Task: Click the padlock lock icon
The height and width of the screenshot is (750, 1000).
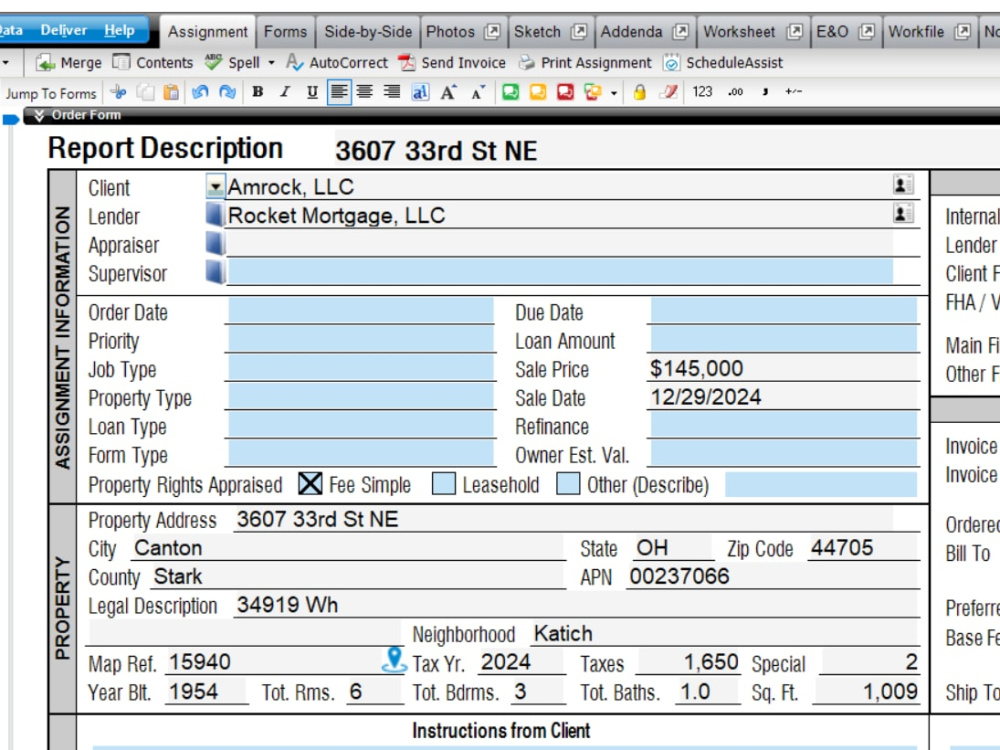Action: [640, 92]
